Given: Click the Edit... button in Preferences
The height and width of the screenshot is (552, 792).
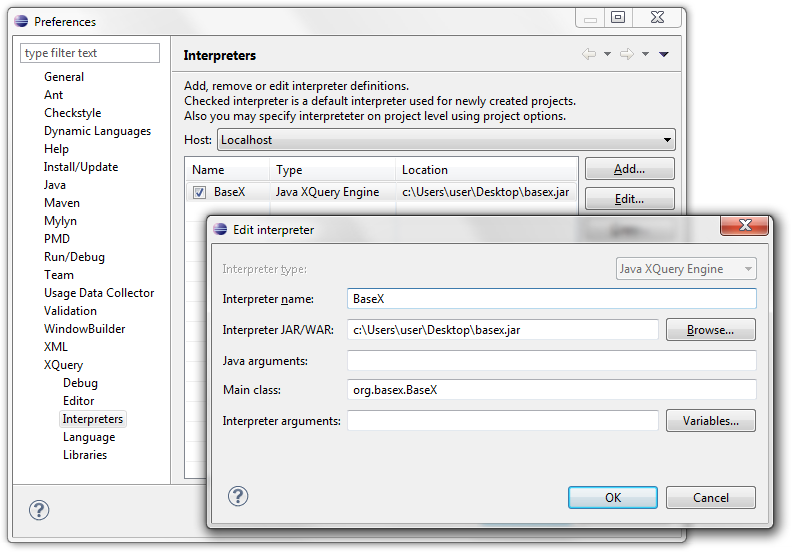Looking at the screenshot, I should [x=629, y=198].
